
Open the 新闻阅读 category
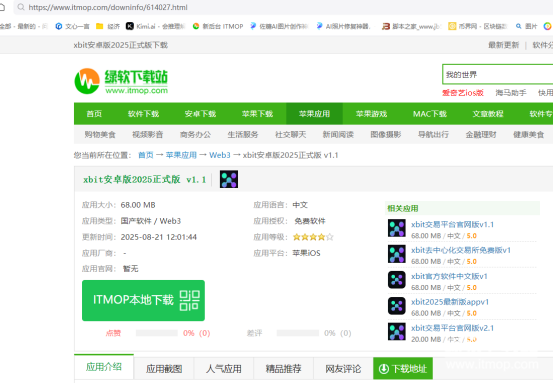pyautogui.click(x=338, y=134)
